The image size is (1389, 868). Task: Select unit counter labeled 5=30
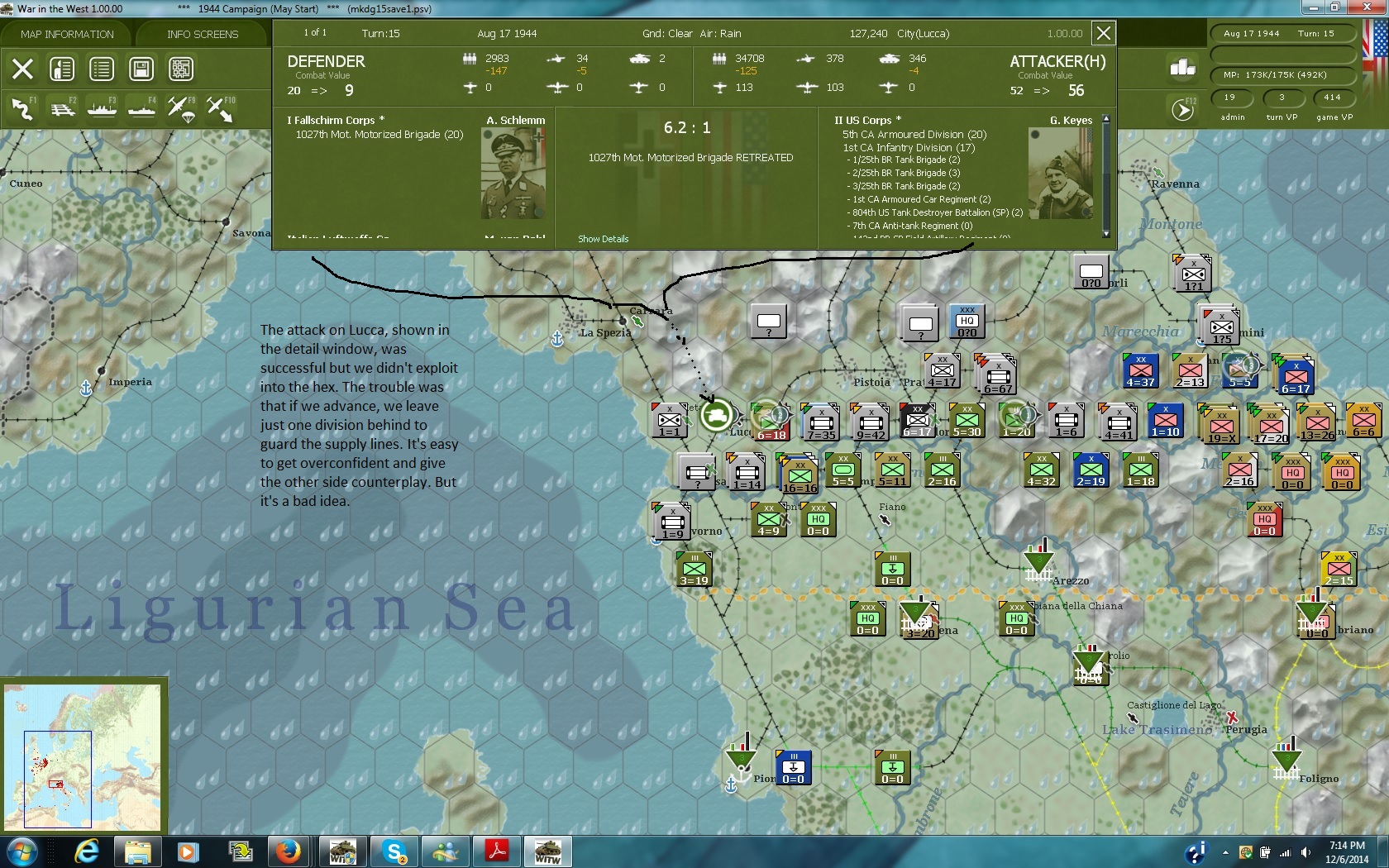967,421
